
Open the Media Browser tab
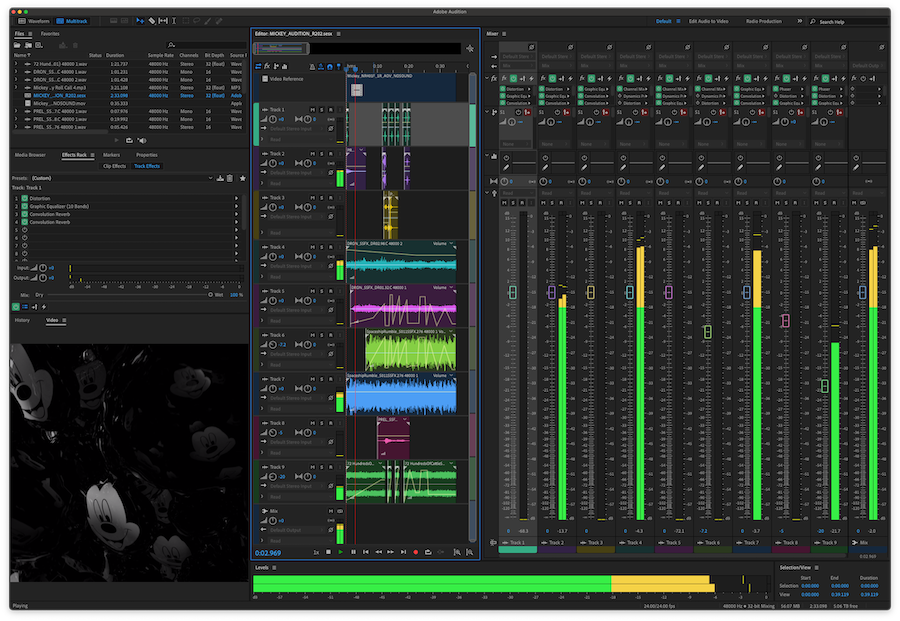pyautogui.click(x=29, y=155)
